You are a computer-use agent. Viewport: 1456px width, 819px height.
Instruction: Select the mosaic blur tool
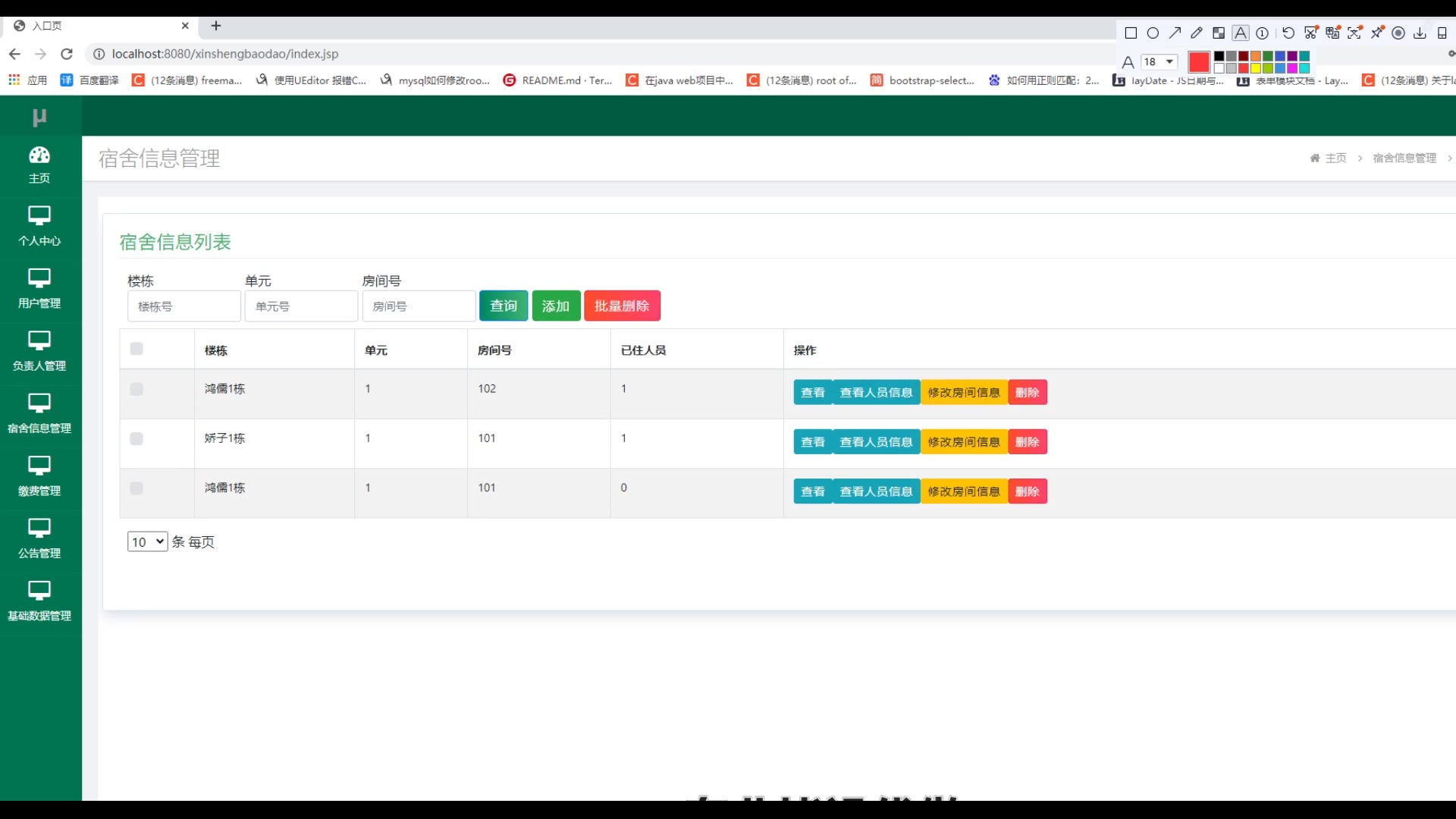(1219, 33)
